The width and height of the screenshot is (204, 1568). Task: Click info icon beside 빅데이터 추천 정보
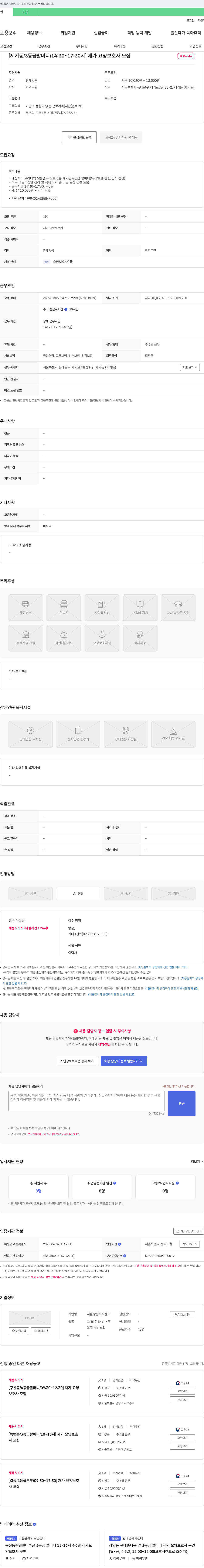pos(34,1524)
